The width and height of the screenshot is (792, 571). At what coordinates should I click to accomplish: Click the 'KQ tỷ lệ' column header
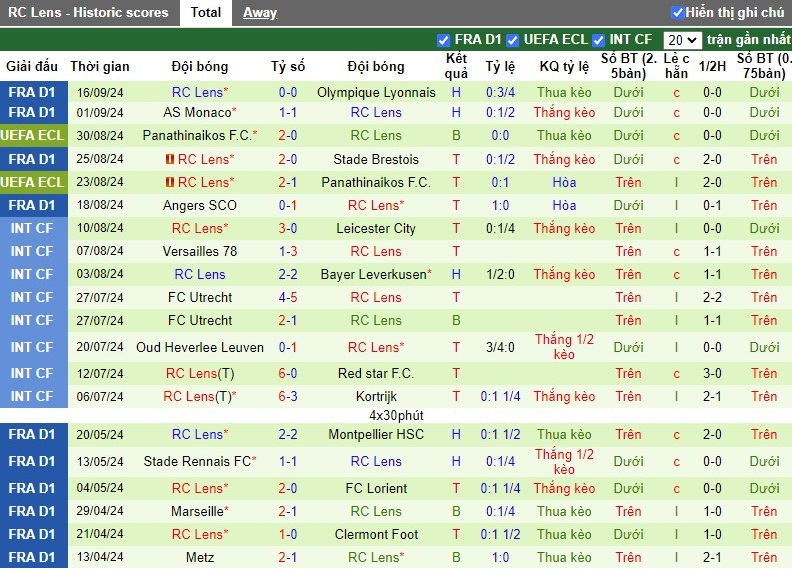click(564, 66)
